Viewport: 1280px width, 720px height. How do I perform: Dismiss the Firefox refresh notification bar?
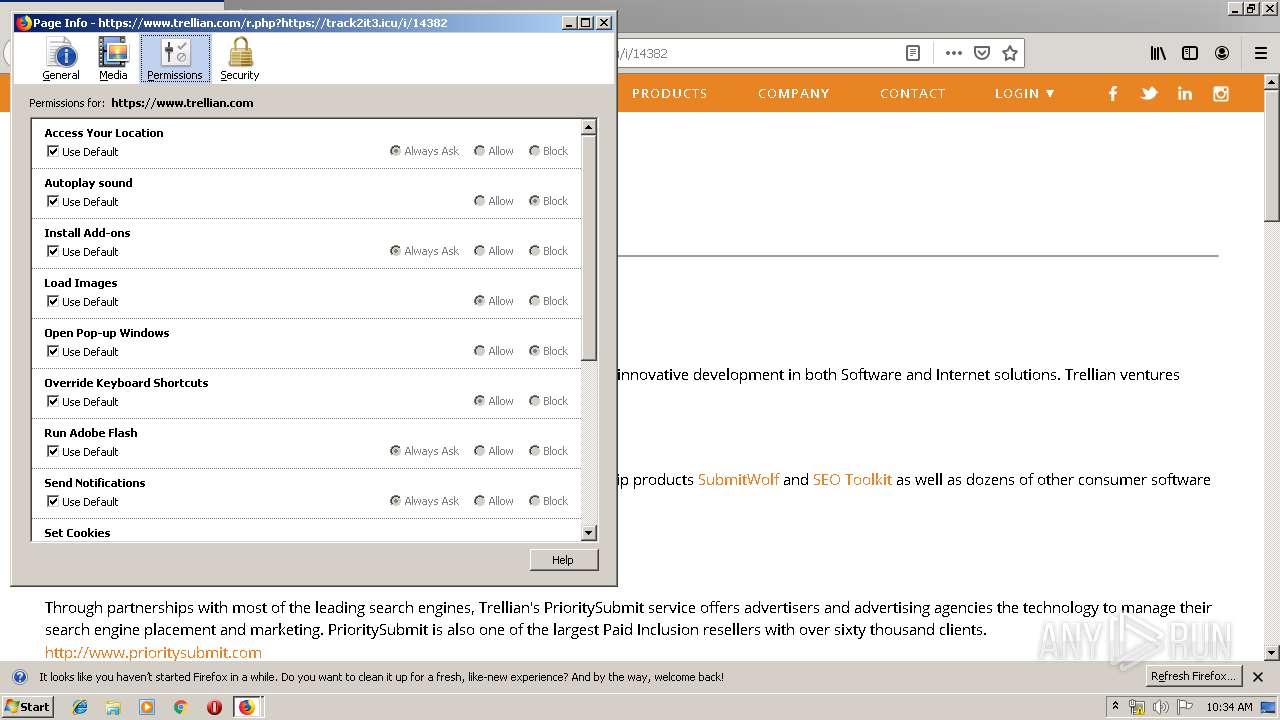[1258, 677]
